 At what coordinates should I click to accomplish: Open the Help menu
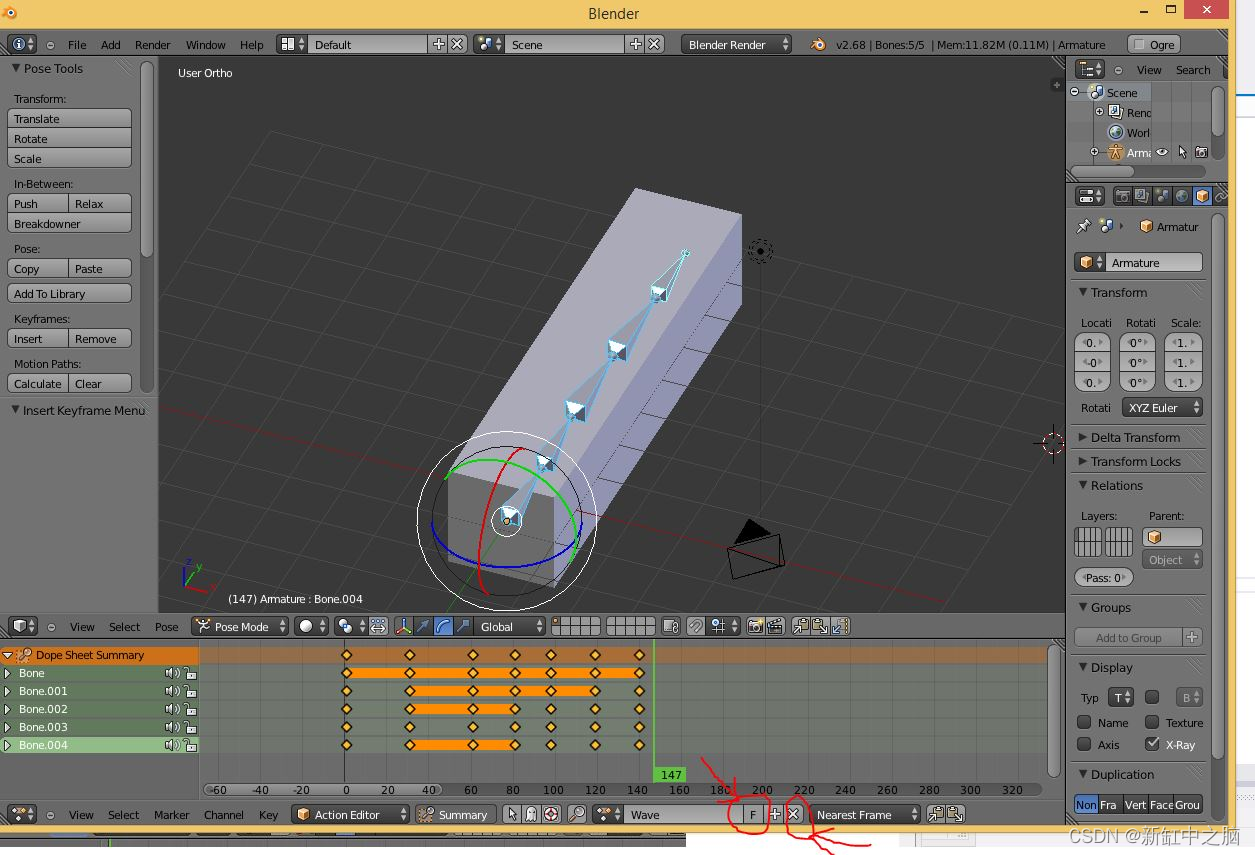252,44
